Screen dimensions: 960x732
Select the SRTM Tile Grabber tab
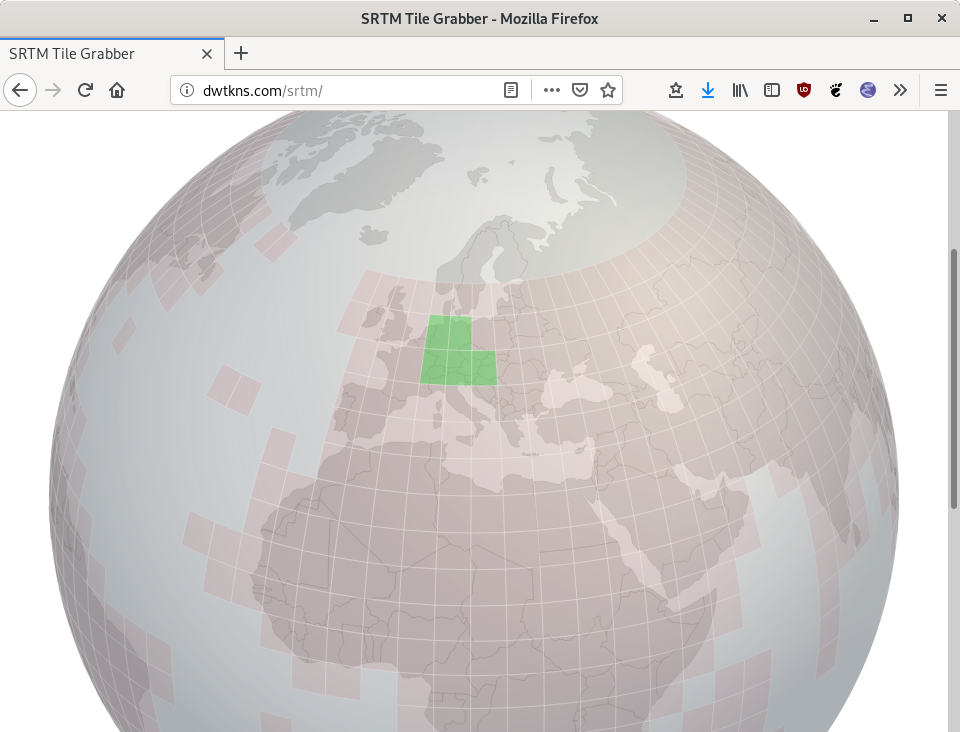pyautogui.click(x=112, y=54)
